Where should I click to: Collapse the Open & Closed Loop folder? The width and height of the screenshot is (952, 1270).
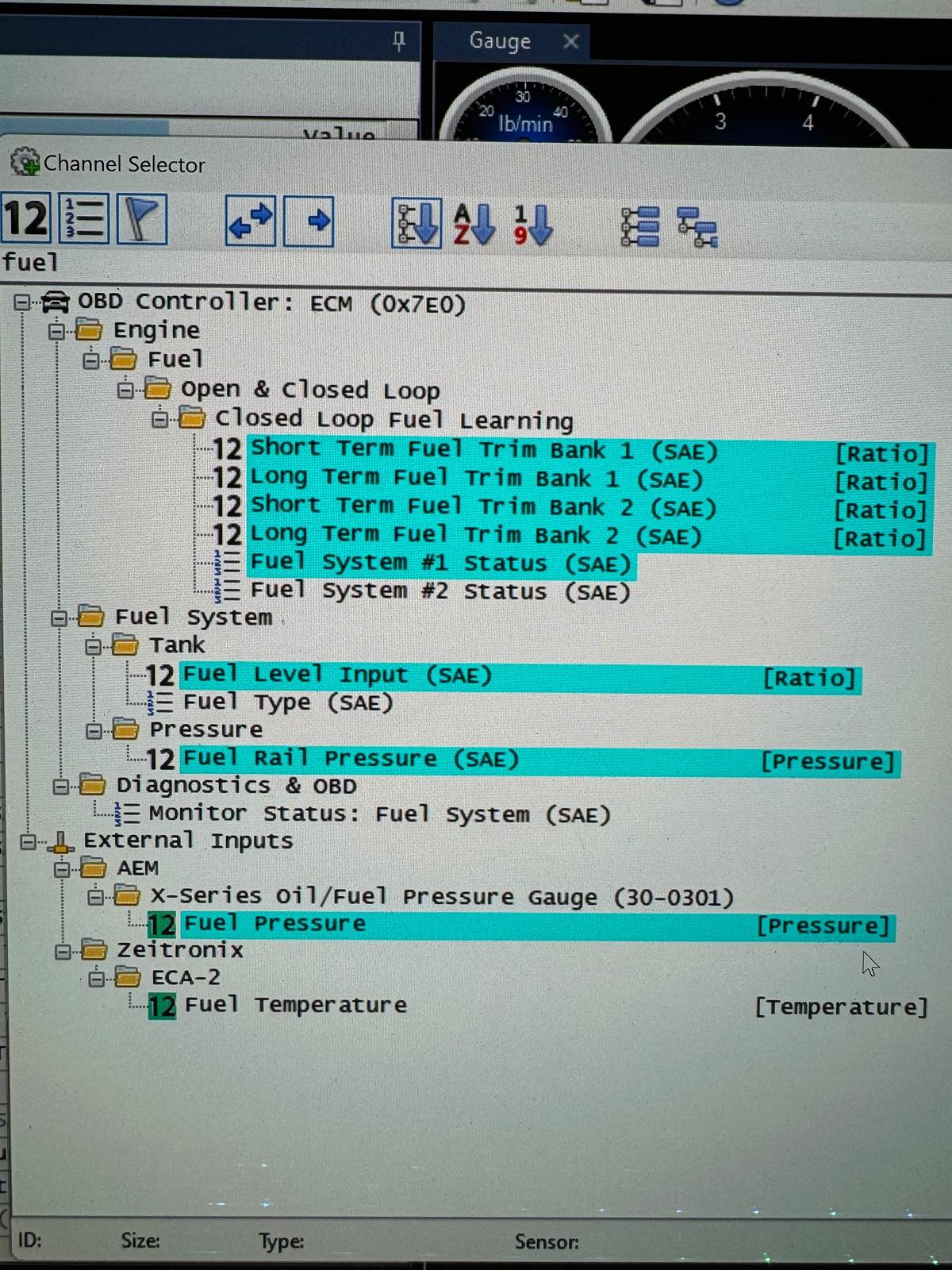125,390
